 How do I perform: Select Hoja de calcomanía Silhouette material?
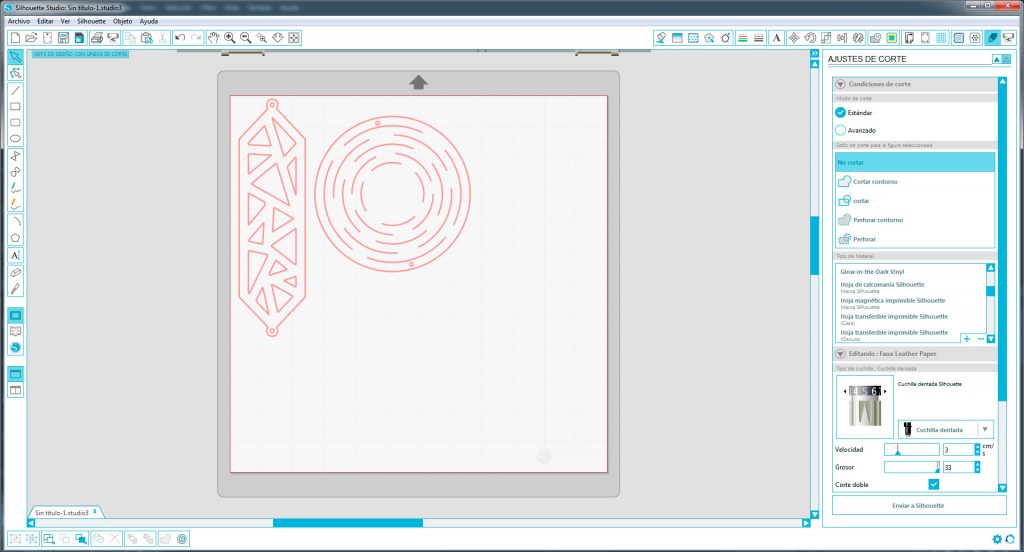coord(882,284)
